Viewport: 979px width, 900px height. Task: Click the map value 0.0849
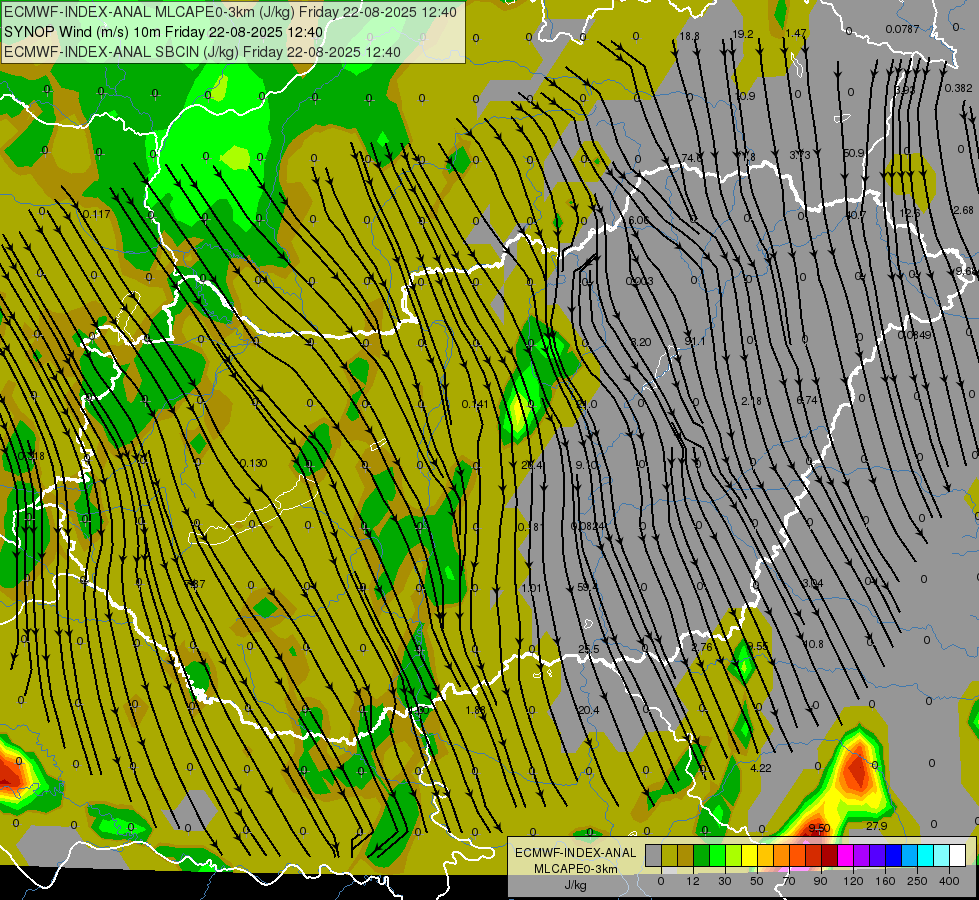pyautogui.click(x=915, y=335)
